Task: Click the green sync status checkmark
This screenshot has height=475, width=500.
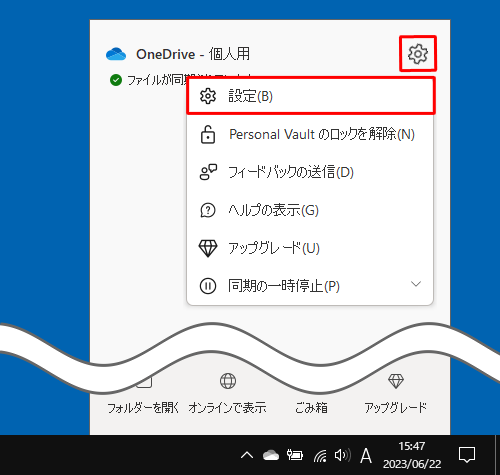Action: click(116, 80)
